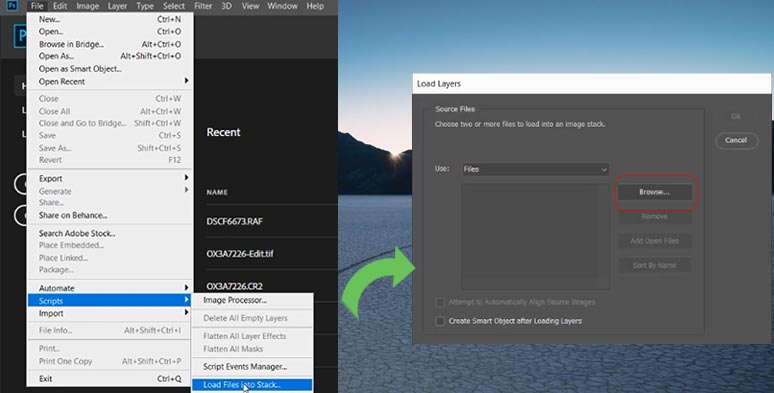
Task: Open the Layer menu
Action: [x=117, y=6]
